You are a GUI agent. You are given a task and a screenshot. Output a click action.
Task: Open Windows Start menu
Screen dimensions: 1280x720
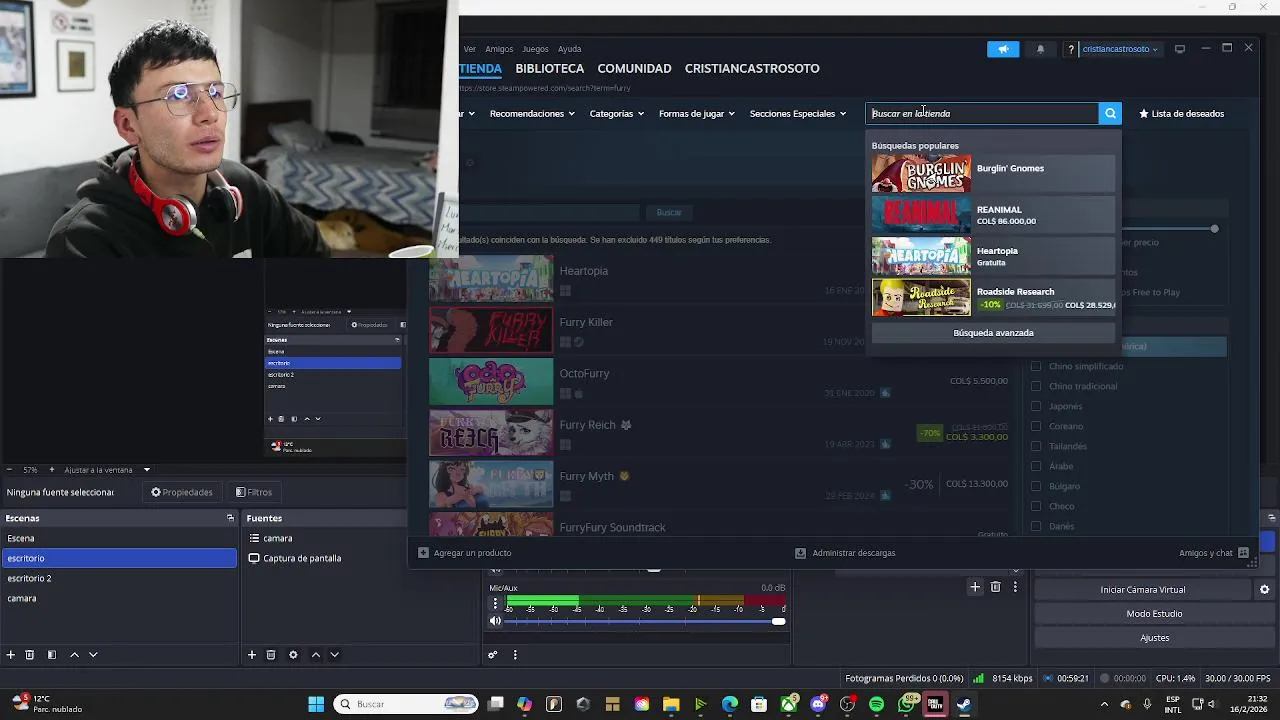point(316,704)
